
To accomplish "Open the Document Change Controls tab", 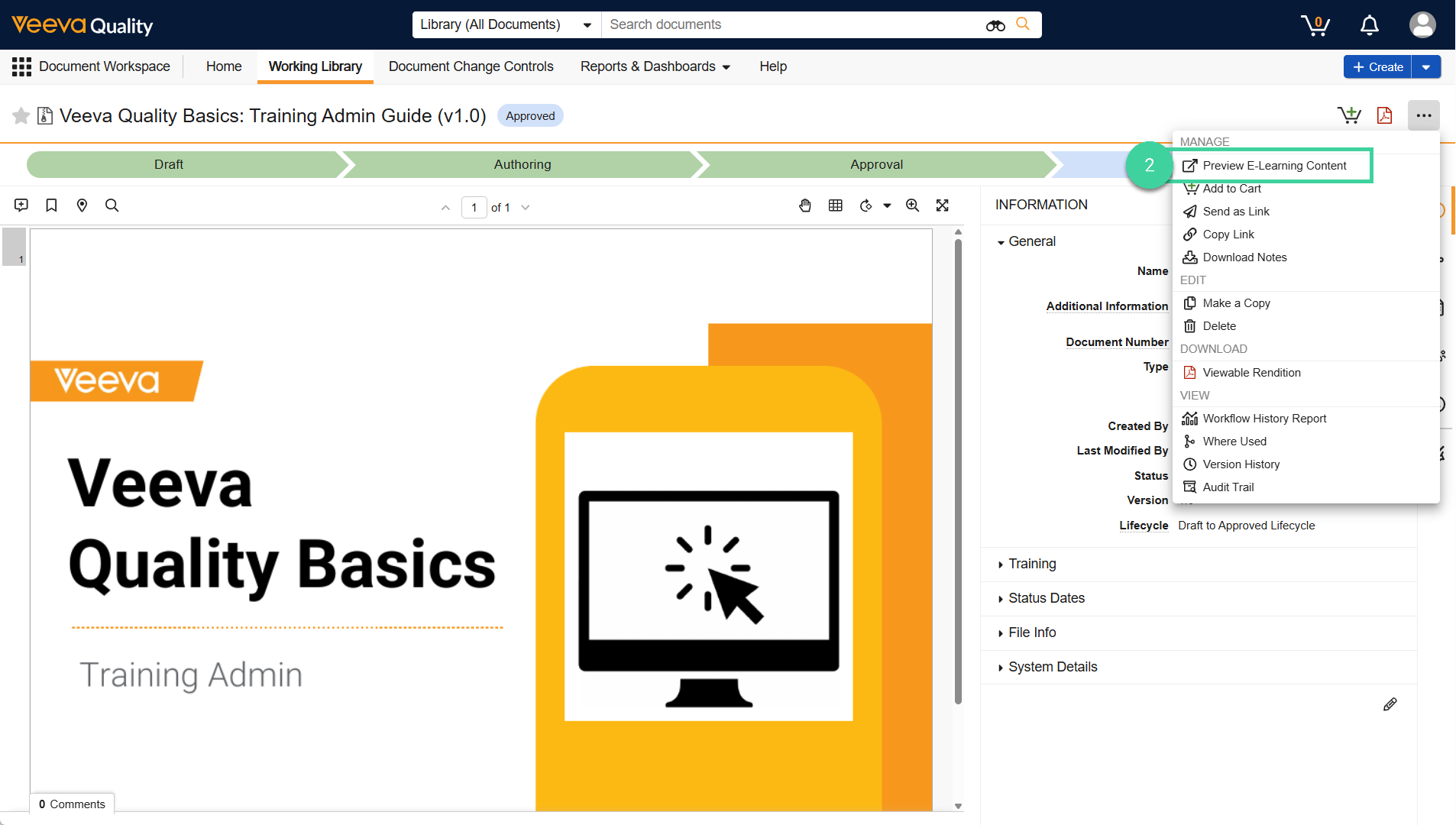I will pyautogui.click(x=471, y=66).
